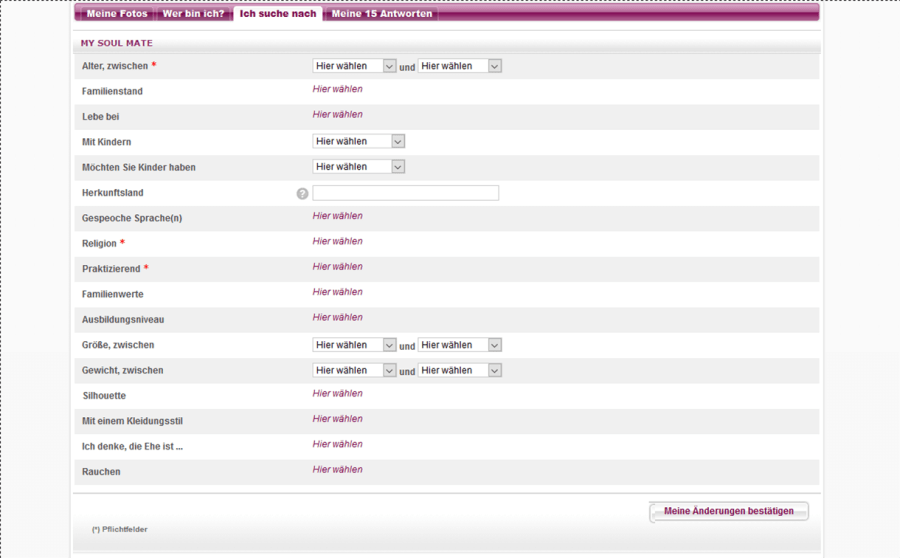
Task: Click Hier wählen for Familienwerte
Action: click(338, 292)
